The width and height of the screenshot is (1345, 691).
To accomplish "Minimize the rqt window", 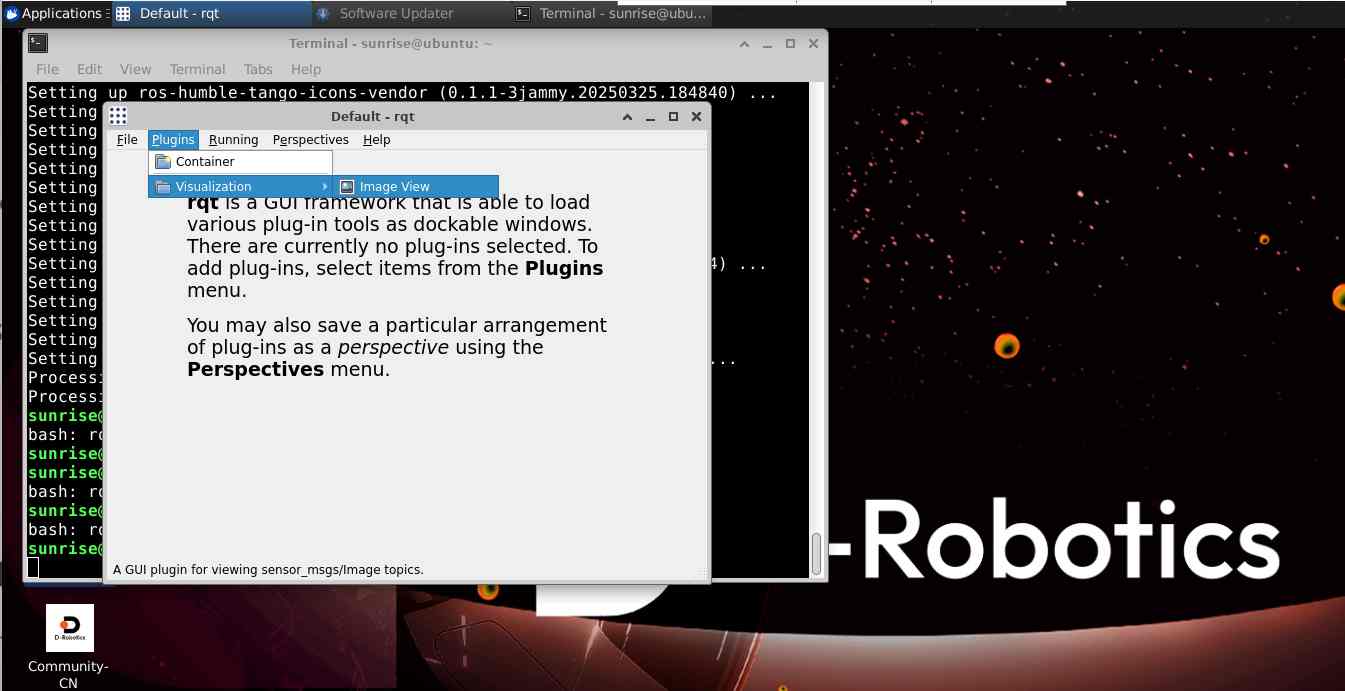I will coord(650,117).
